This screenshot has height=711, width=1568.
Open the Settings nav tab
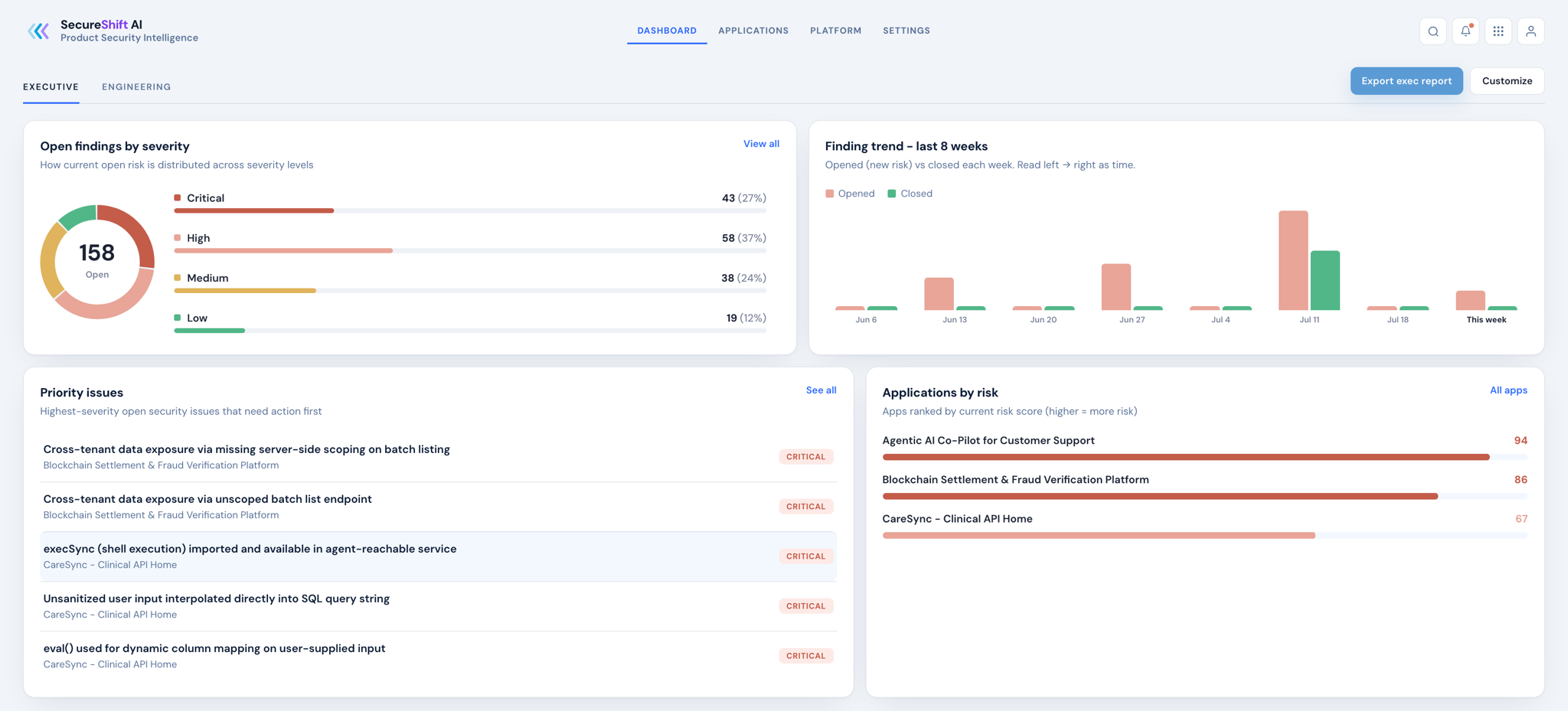(x=906, y=31)
